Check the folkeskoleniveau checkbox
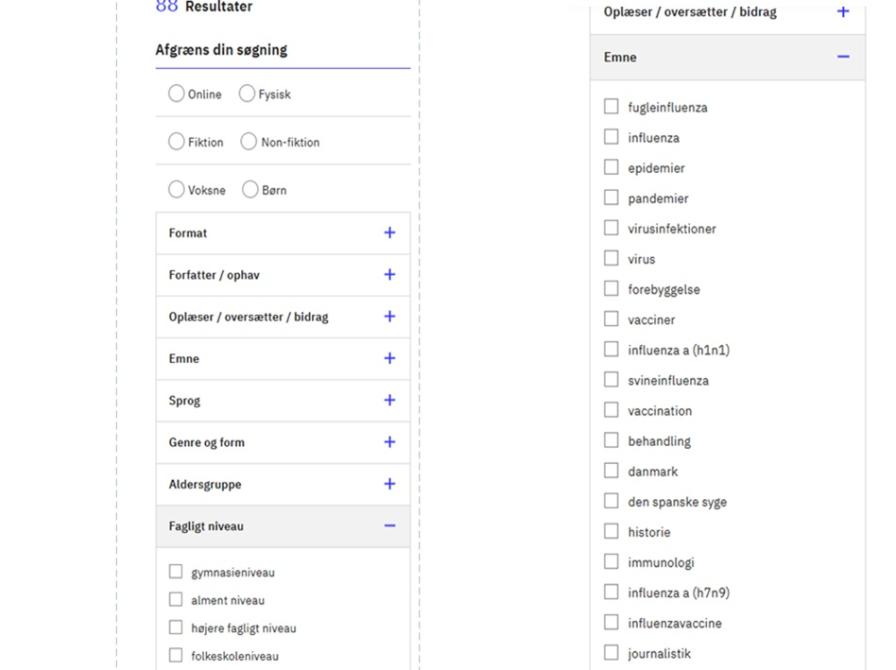Viewport: 896px width, 670px height. pos(176,656)
